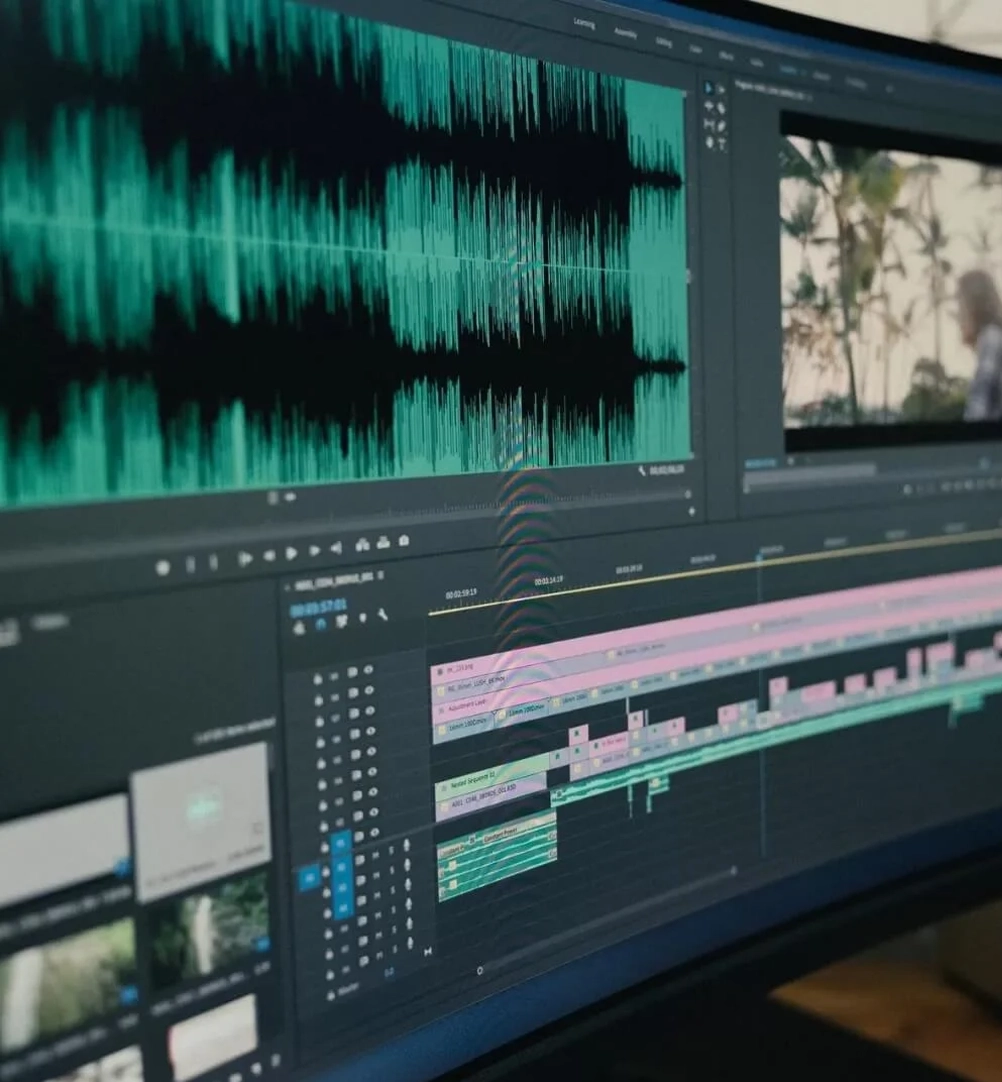This screenshot has height=1082, width=1002.
Task: Export a frame with the camera icon
Action: [404, 541]
